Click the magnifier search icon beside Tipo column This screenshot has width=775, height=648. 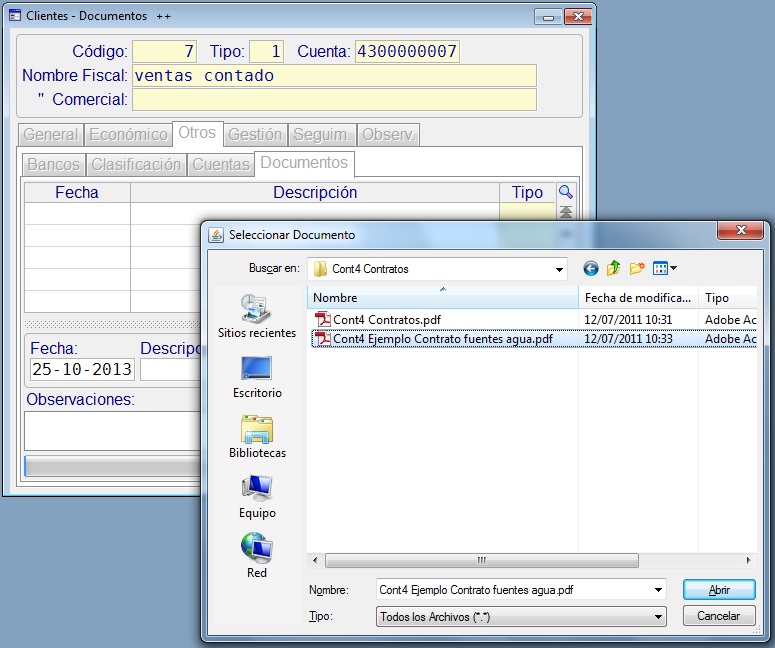[566, 192]
